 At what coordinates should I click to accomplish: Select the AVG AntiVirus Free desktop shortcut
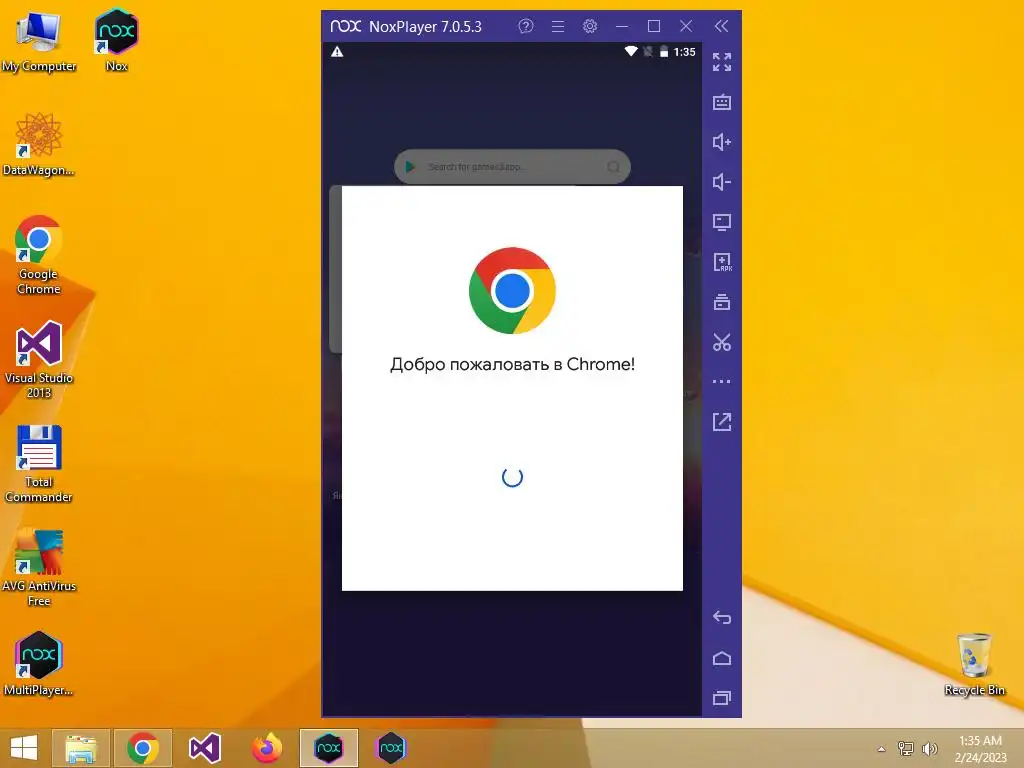point(39,568)
